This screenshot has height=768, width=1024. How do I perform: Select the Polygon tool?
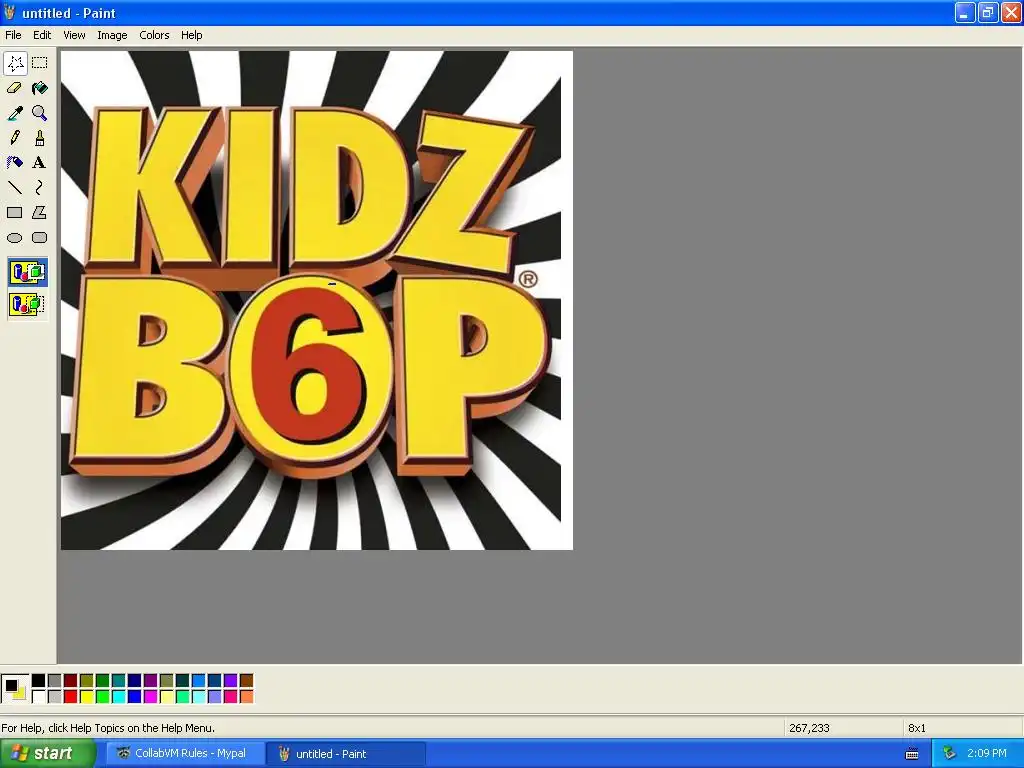[40, 212]
